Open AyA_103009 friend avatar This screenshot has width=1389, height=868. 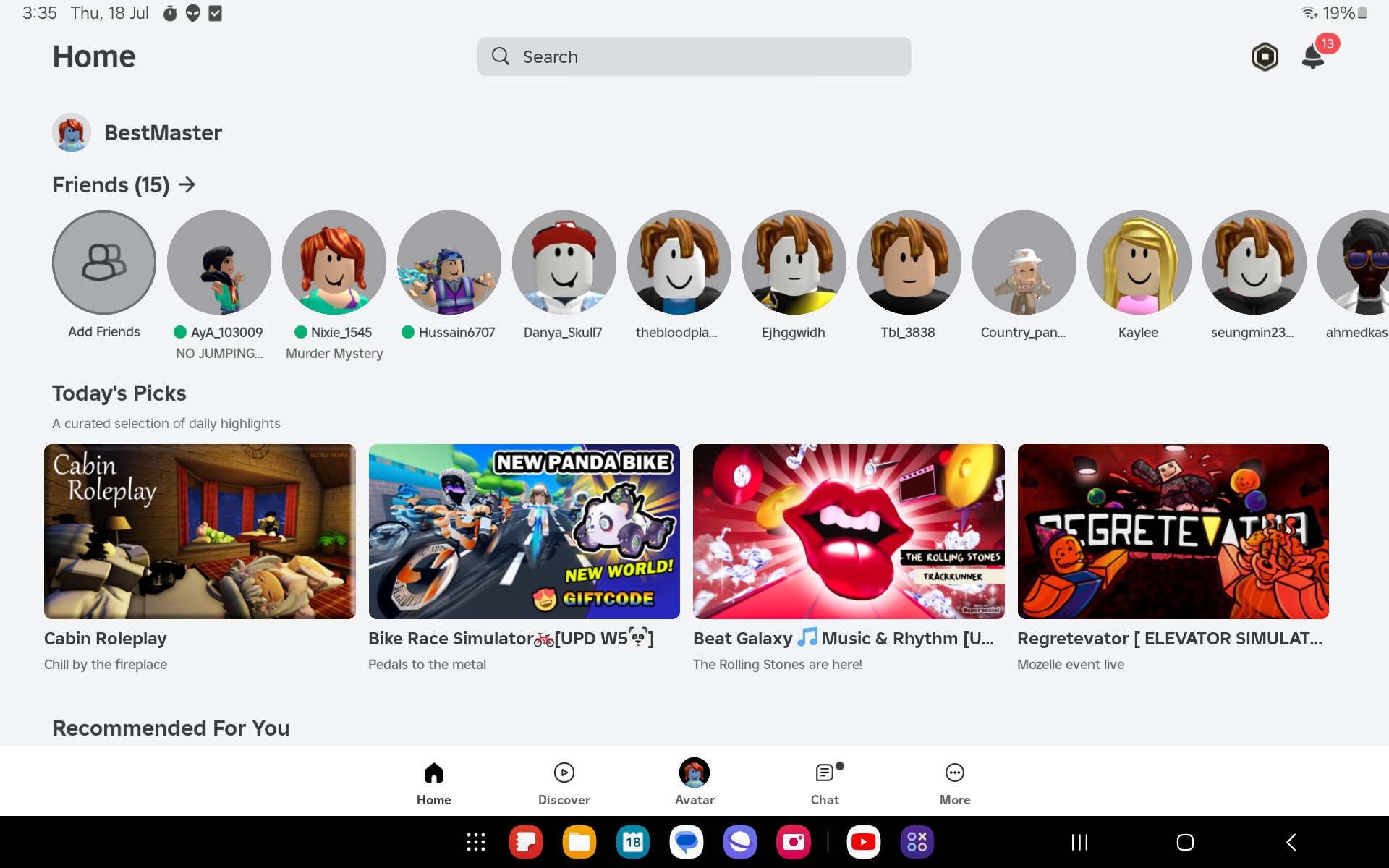tap(219, 263)
